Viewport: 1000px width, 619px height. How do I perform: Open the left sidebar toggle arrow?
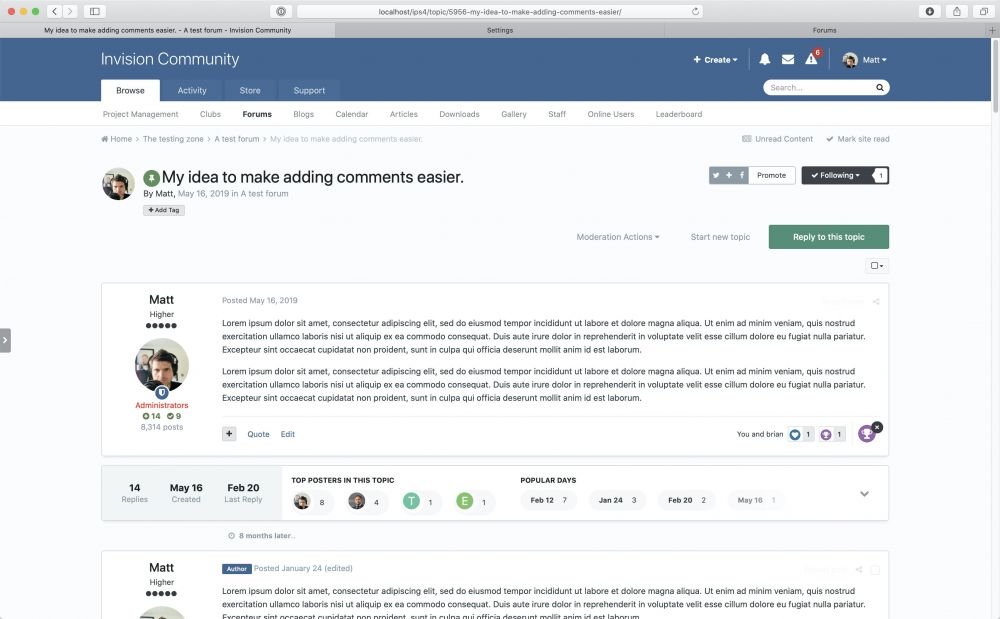5,340
